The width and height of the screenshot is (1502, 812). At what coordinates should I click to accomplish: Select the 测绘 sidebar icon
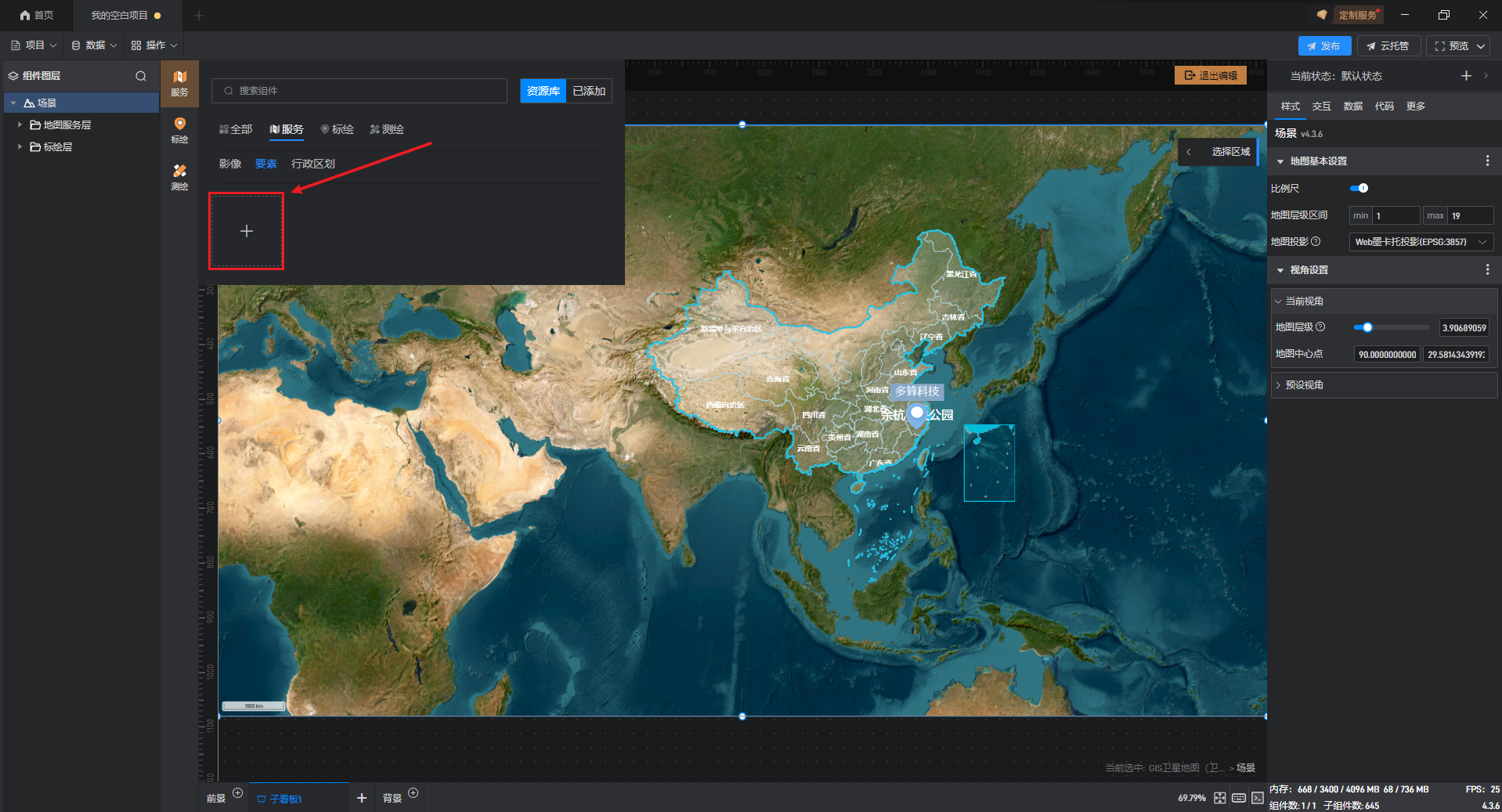pyautogui.click(x=179, y=177)
